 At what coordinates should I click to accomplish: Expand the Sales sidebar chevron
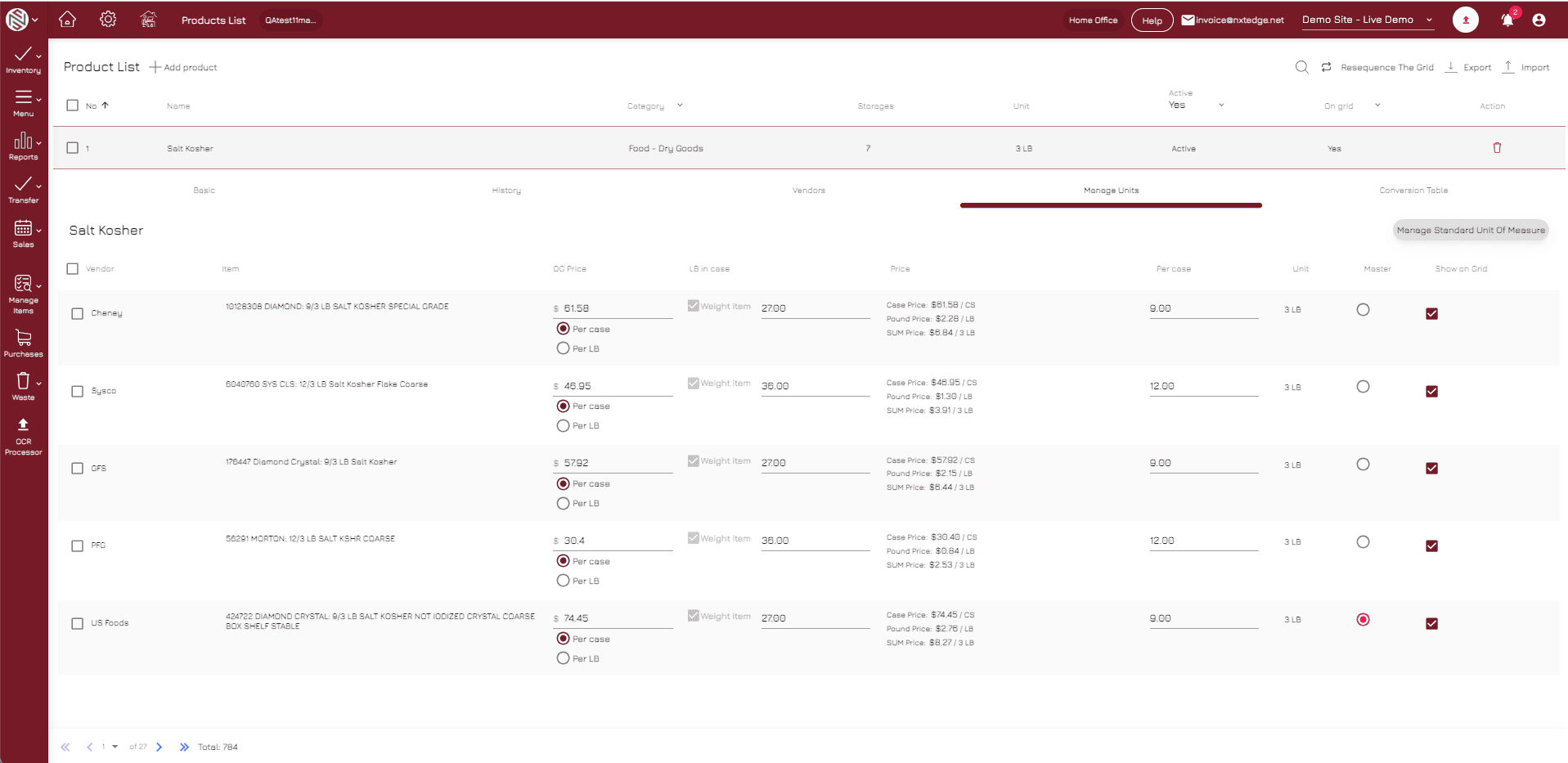pos(38,230)
